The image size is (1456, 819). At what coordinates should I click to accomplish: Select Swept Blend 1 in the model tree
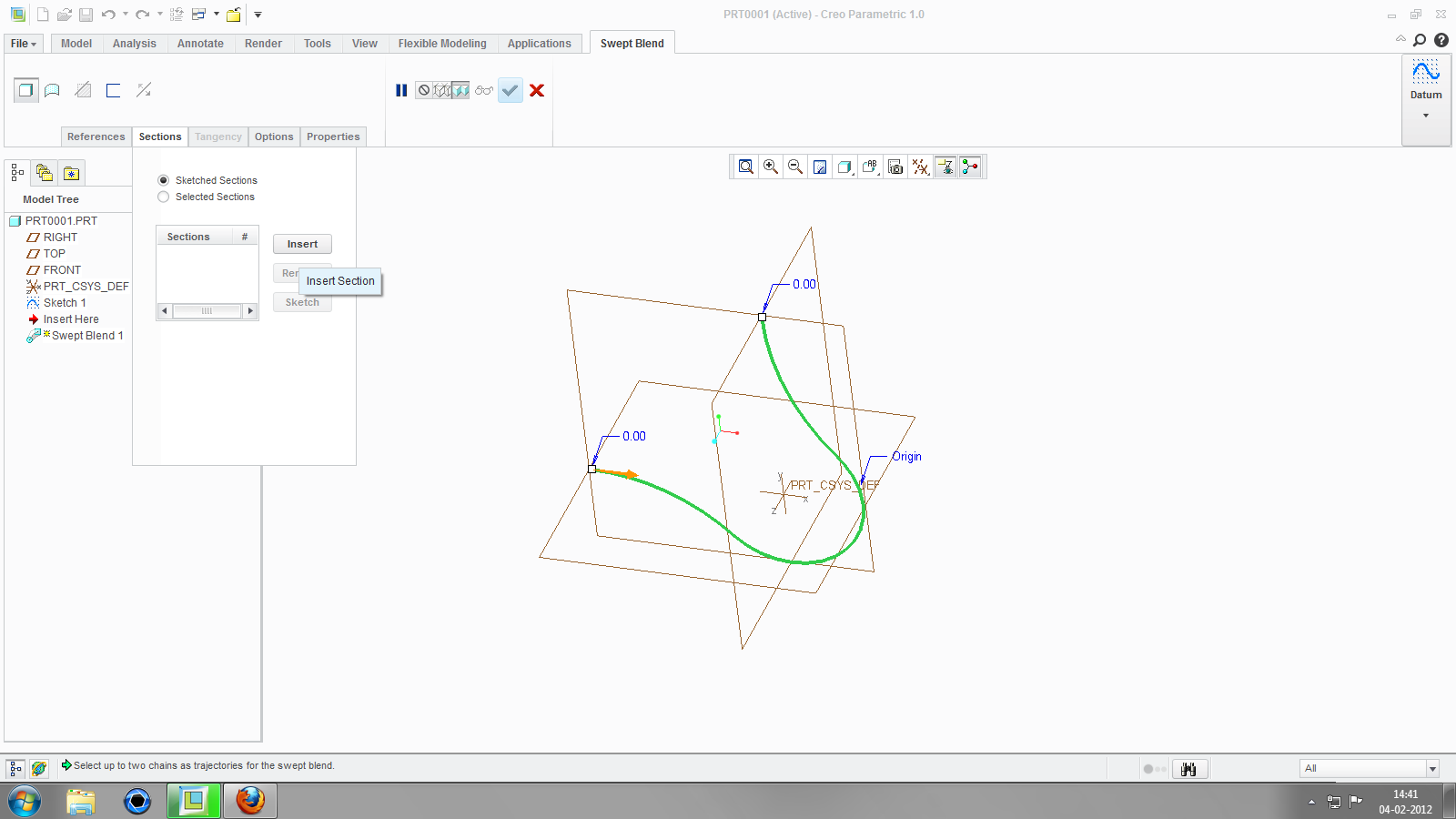87,336
